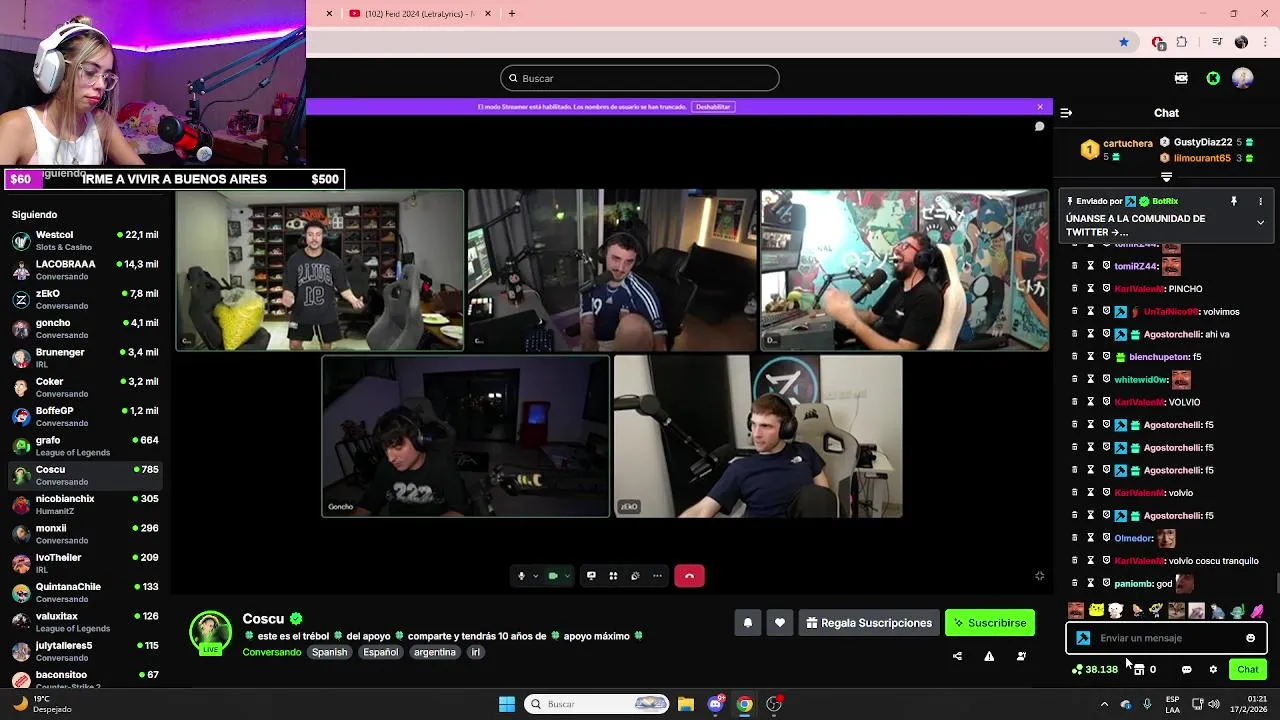
Task: Click Chrome icon in the taskbar
Action: [x=745, y=704]
